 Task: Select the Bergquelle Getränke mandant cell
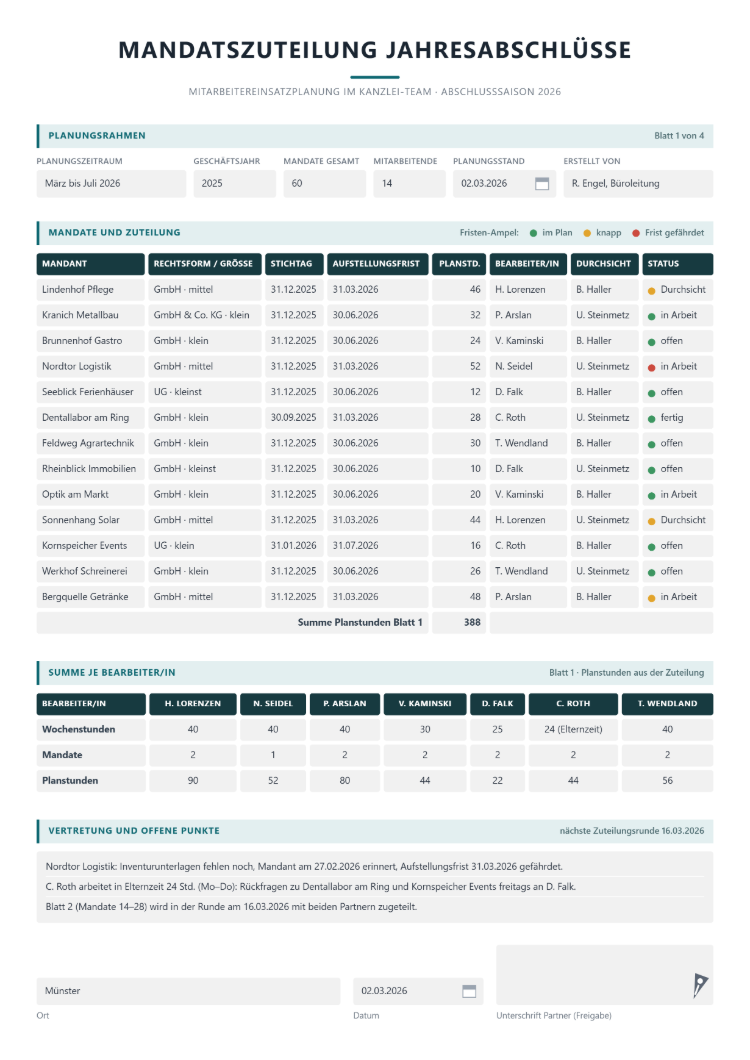pyautogui.click(x=91, y=597)
